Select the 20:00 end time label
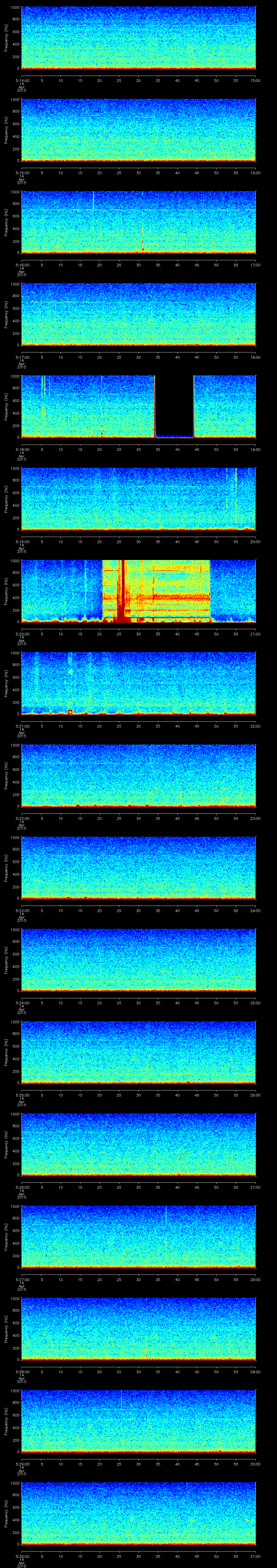This screenshot has height=1568, width=277. coord(256,542)
